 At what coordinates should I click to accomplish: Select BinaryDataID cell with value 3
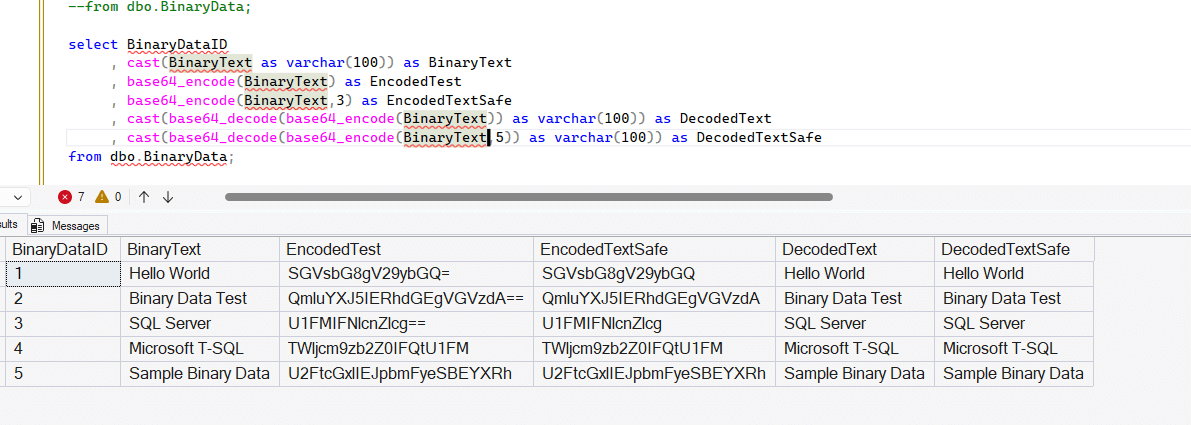point(63,324)
